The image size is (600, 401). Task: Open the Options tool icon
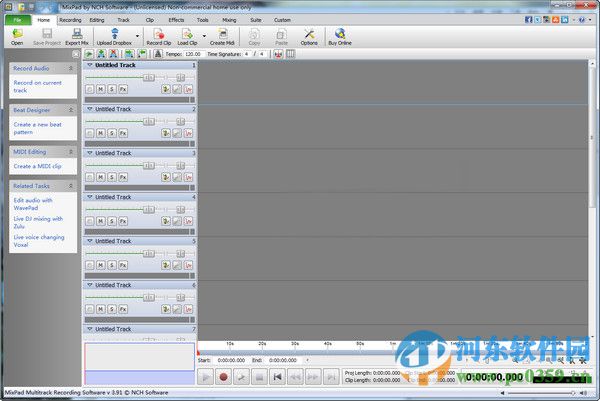[x=309, y=37]
